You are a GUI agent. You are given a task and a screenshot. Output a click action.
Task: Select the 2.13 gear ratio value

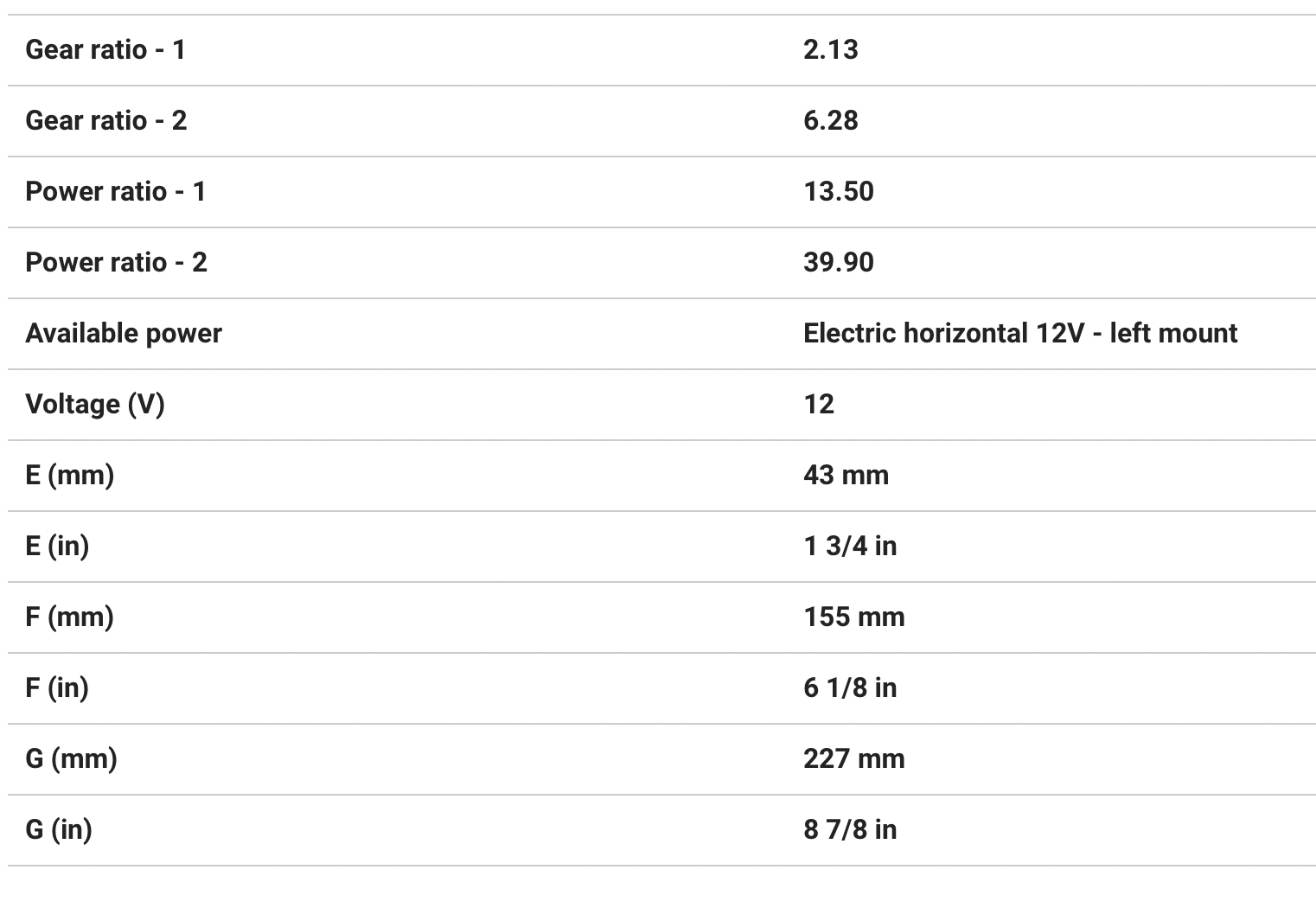[830, 49]
